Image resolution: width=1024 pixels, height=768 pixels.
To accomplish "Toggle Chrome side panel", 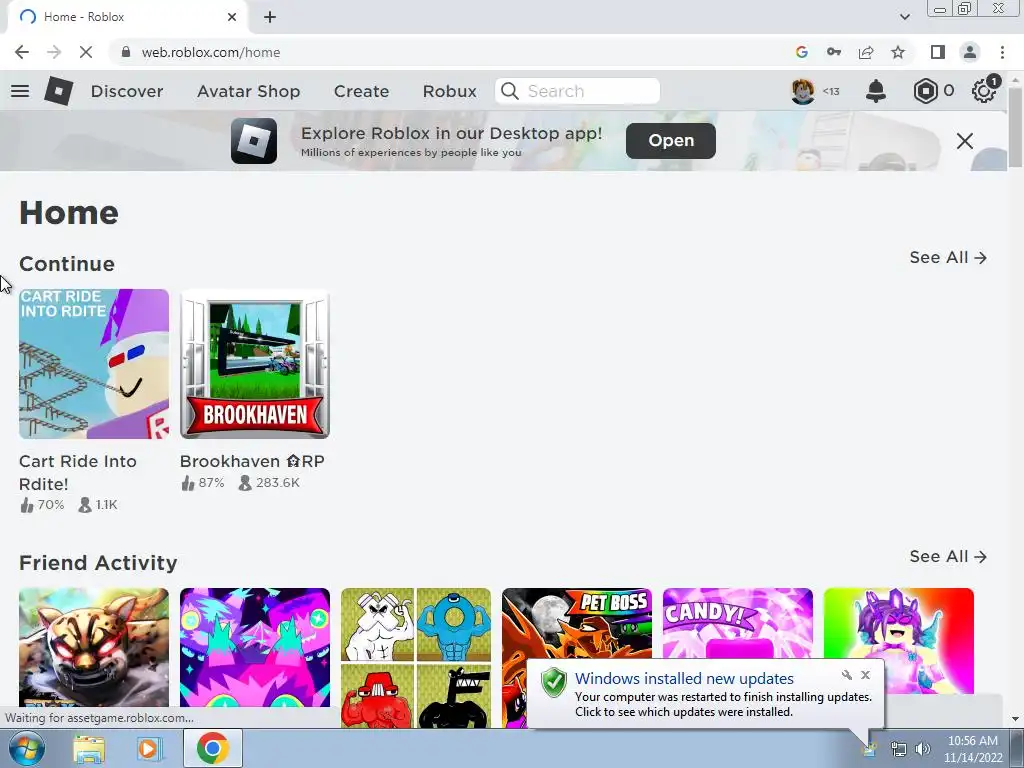I will click(x=938, y=52).
